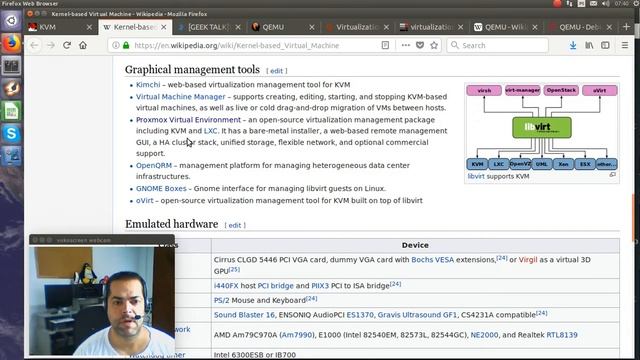
Task: Follow the Gravis Ultrasound GF1 link
Action: point(417,315)
